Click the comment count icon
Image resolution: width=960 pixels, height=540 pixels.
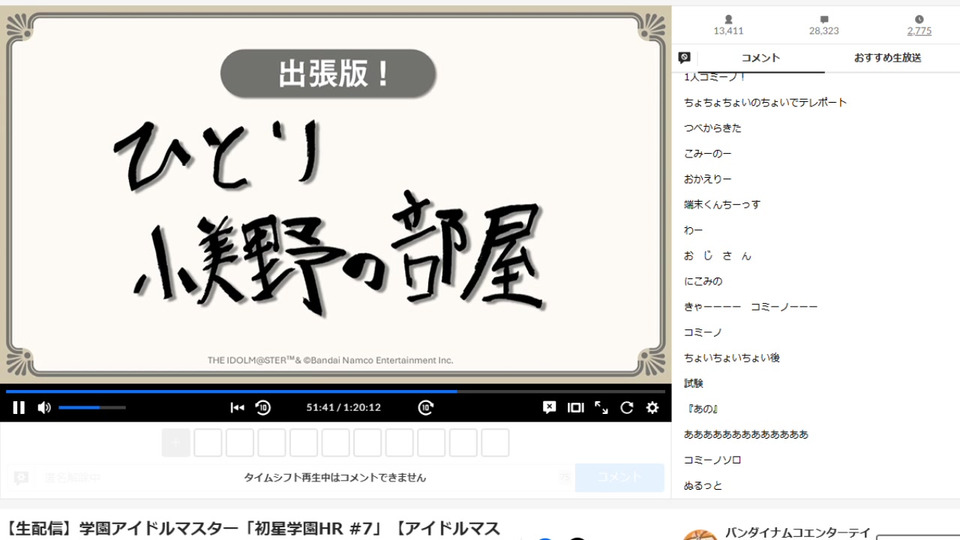824,20
